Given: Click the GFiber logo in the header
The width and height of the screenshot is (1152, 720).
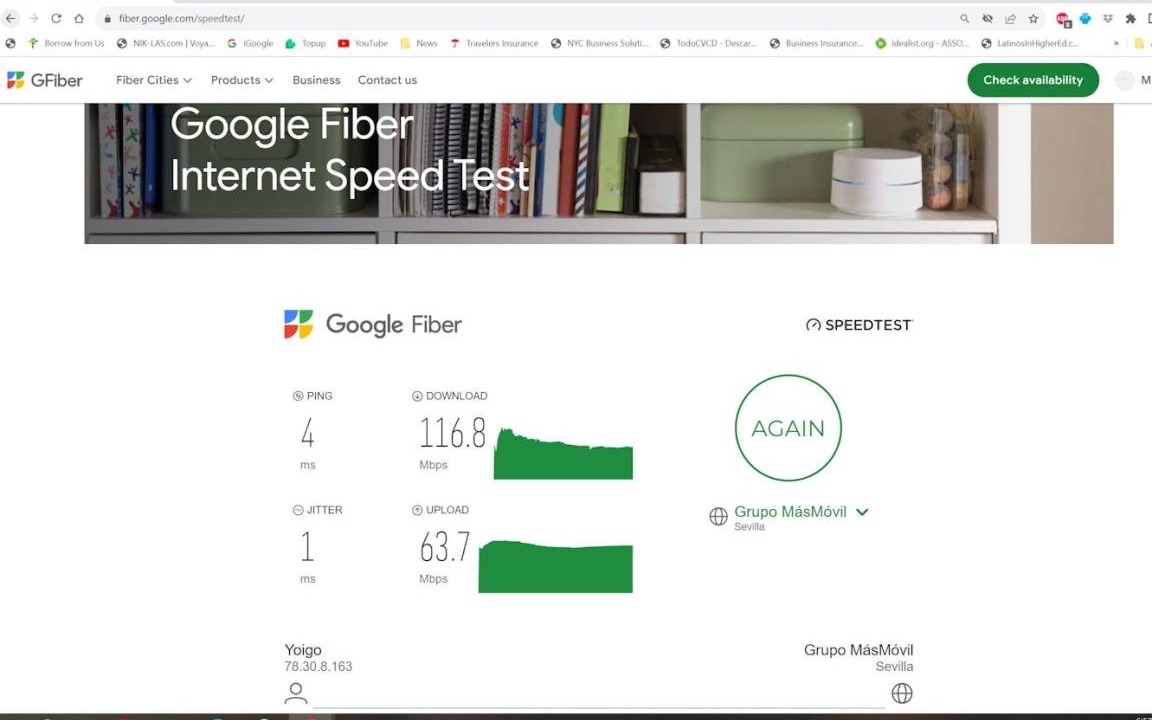Looking at the screenshot, I should (x=45, y=80).
